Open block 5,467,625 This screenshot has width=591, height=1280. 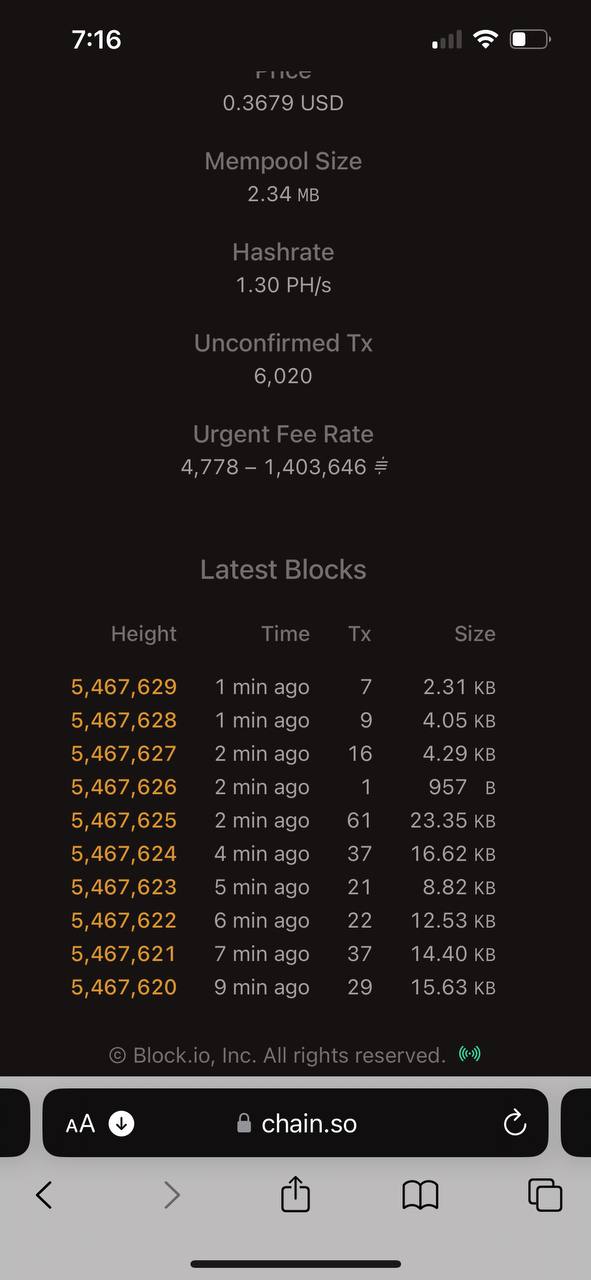pos(124,820)
